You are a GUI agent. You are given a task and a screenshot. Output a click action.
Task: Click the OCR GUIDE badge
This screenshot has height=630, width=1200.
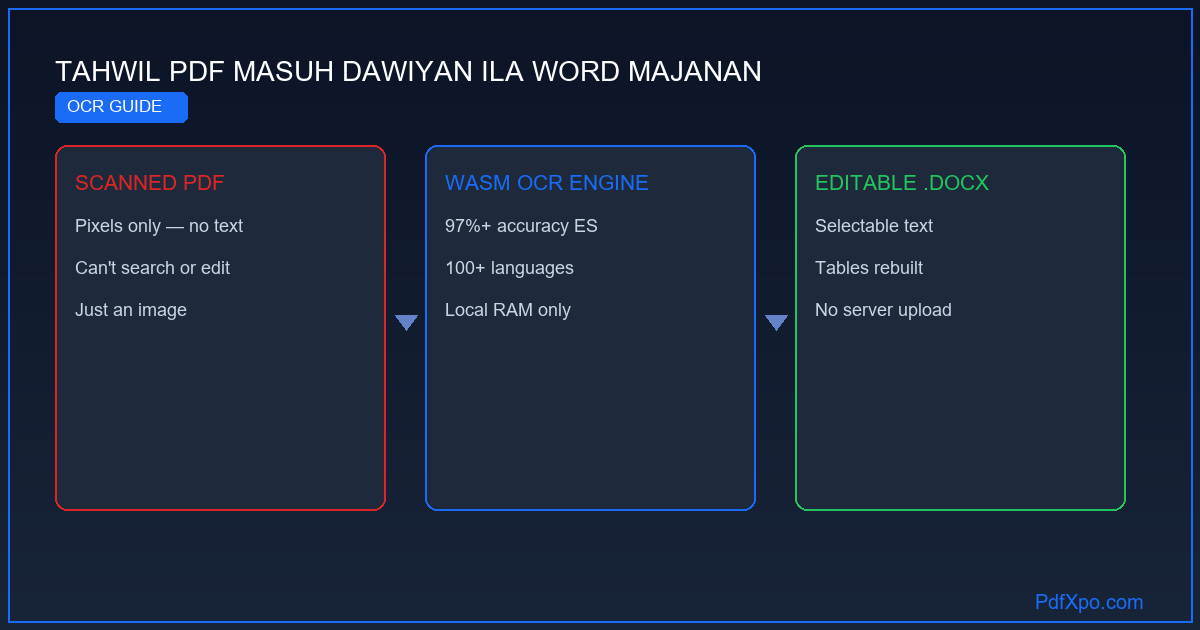tap(121, 107)
